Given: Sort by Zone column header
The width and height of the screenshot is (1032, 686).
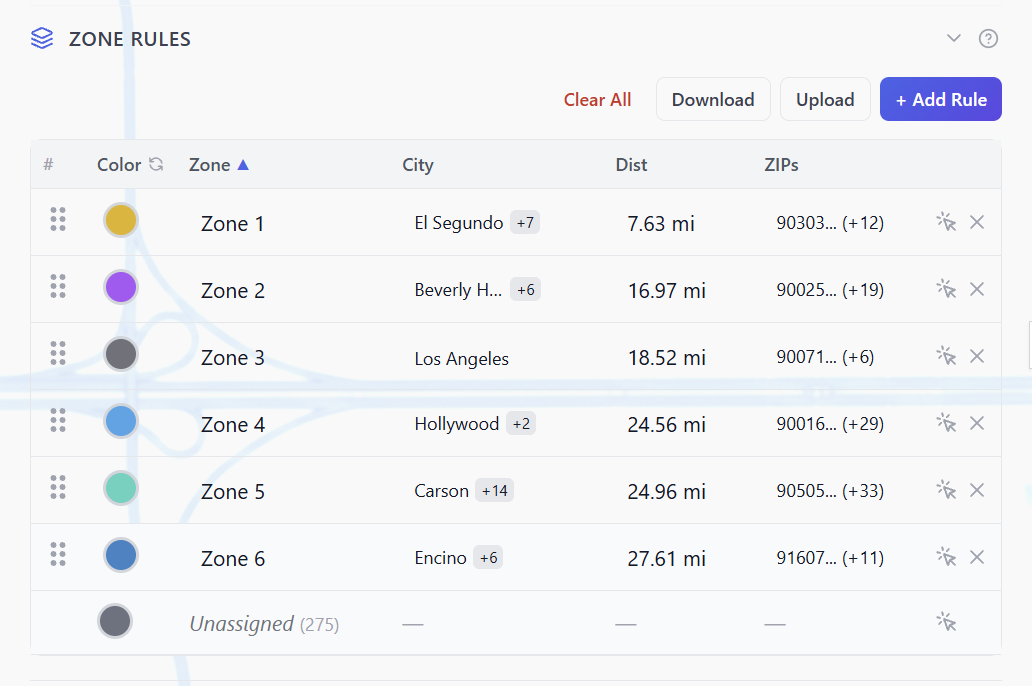Looking at the screenshot, I should coord(219,165).
